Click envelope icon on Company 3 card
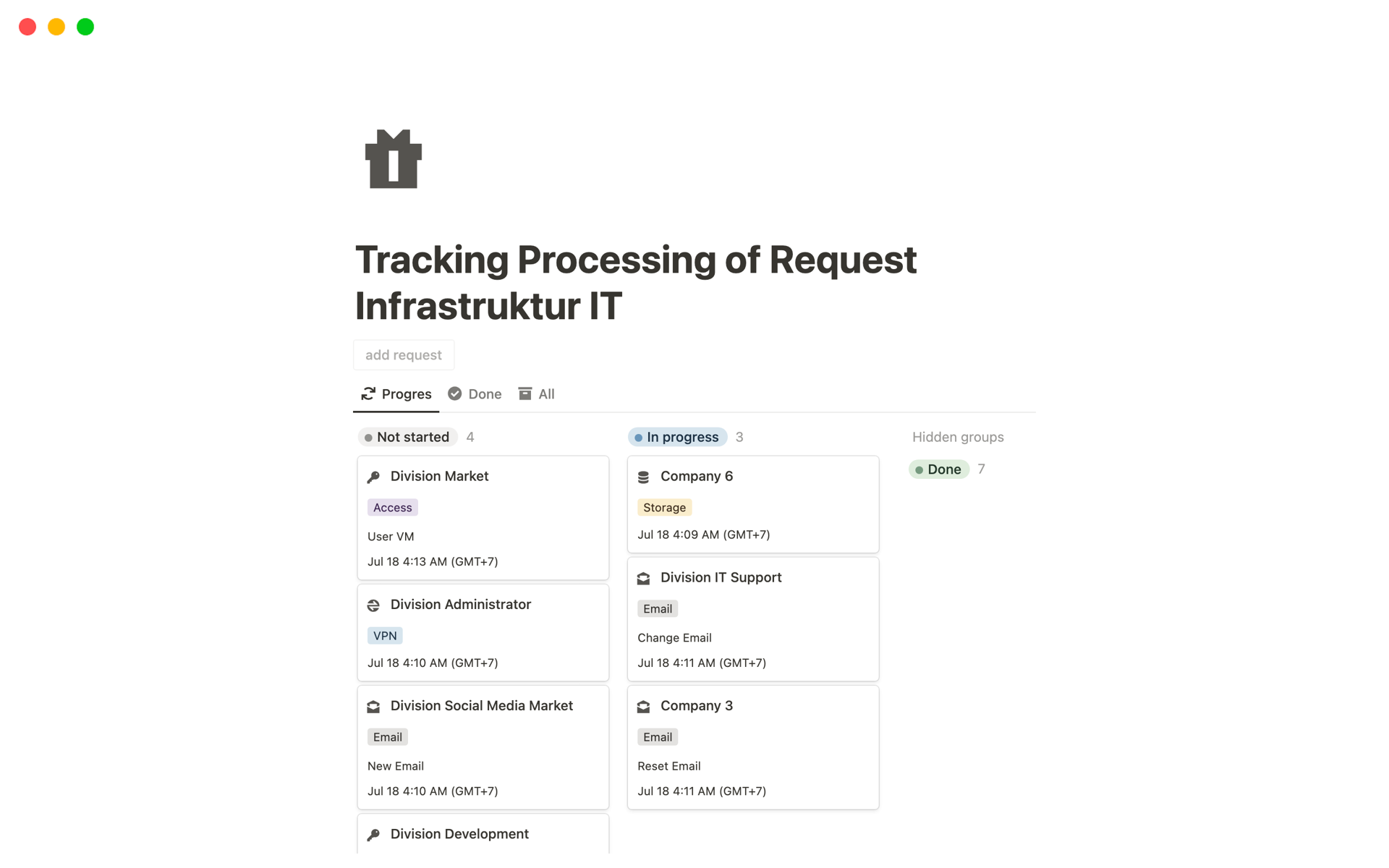Image resolution: width=1389 pixels, height=868 pixels. coord(643,707)
